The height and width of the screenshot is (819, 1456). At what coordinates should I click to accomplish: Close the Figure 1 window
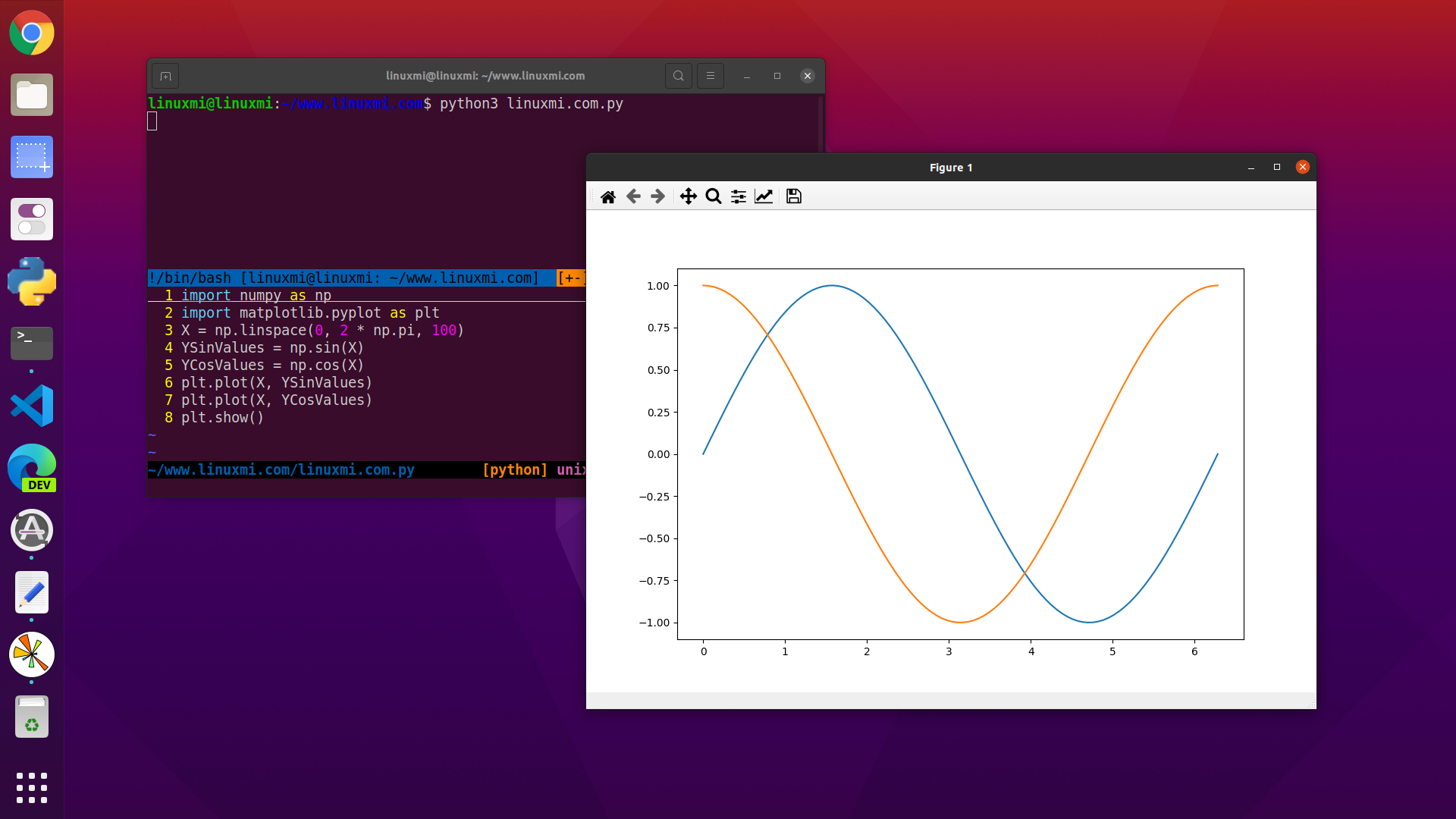[1303, 167]
